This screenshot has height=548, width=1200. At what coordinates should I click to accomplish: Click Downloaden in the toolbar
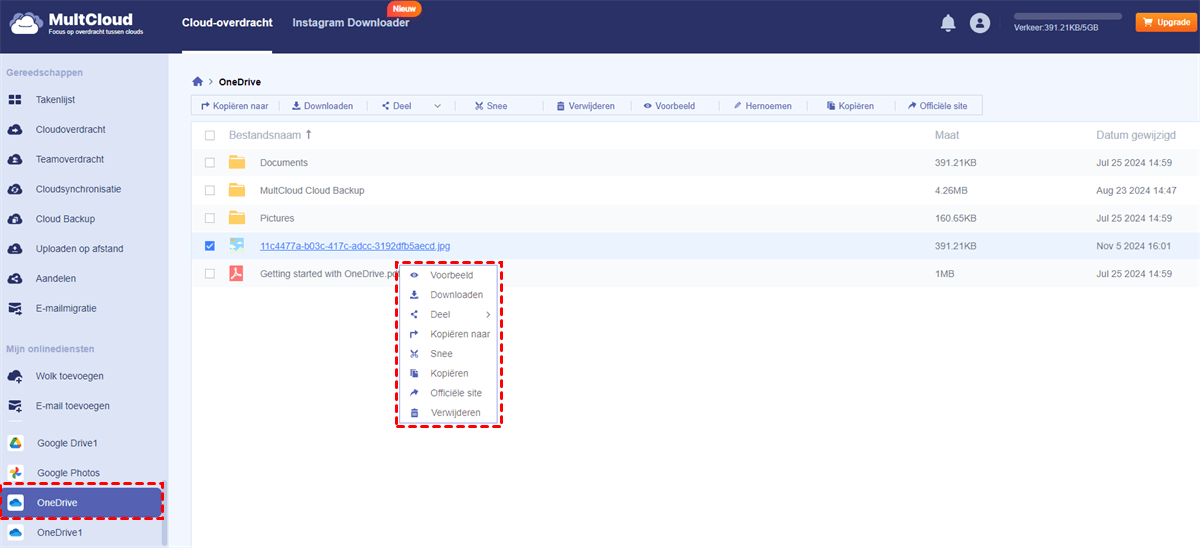coord(322,106)
